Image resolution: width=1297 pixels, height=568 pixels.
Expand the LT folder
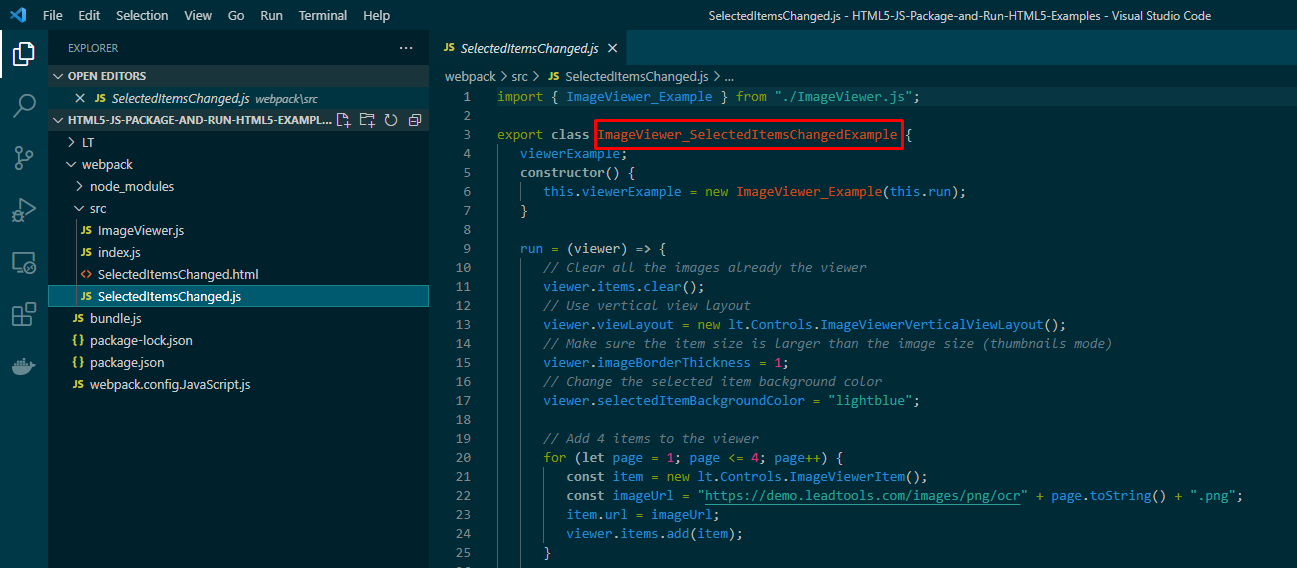pos(238,142)
